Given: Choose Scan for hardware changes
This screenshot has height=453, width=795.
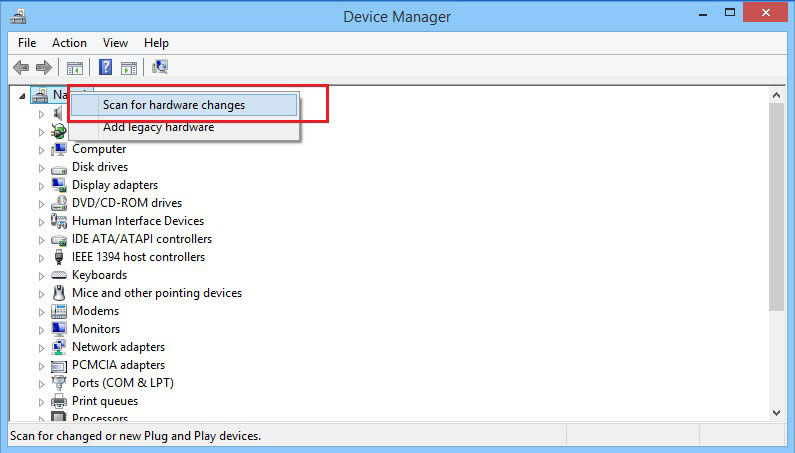Looking at the screenshot, I should pos(174,105).
